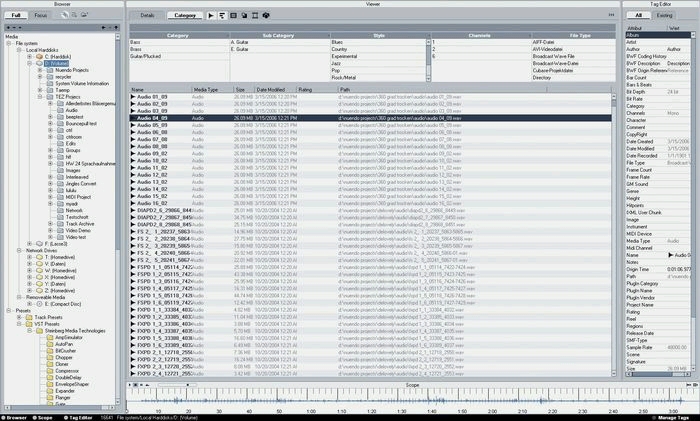700x421 pixels.
Task: Switch to the All tab in Tag Editor
Action: (x=638, y=15)
